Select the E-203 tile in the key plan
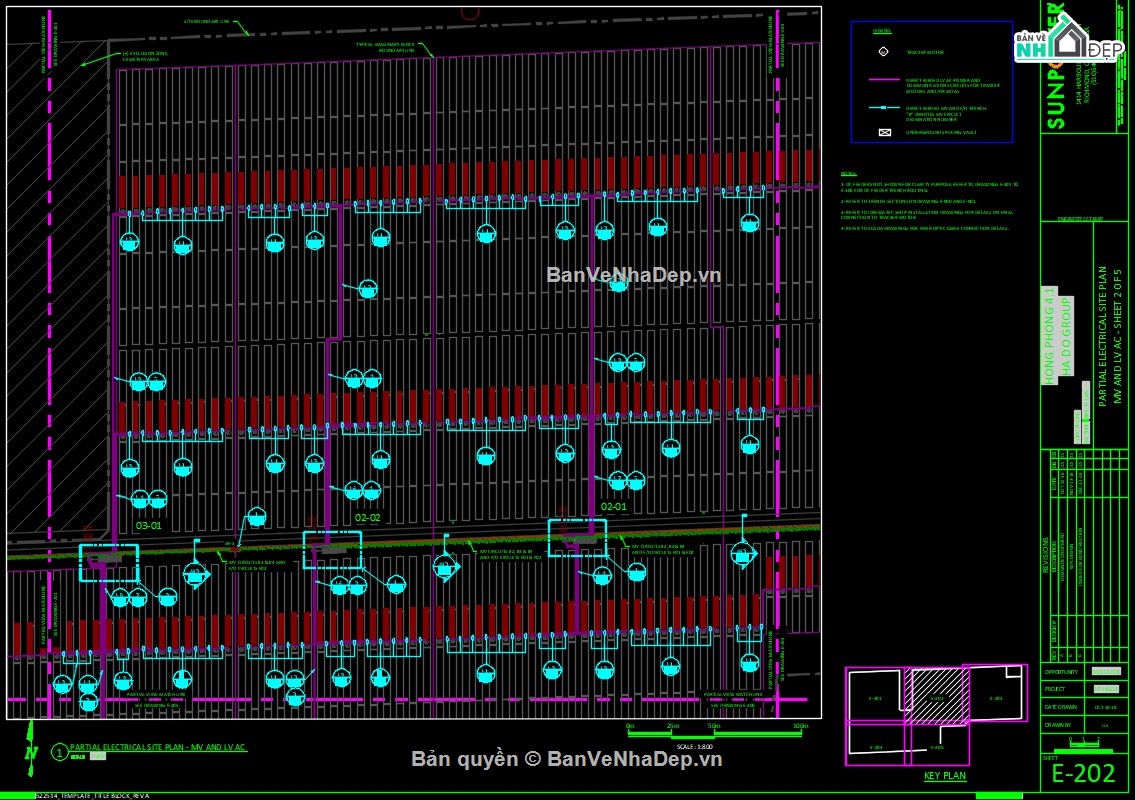1135x800 pixels. point(994,696)
